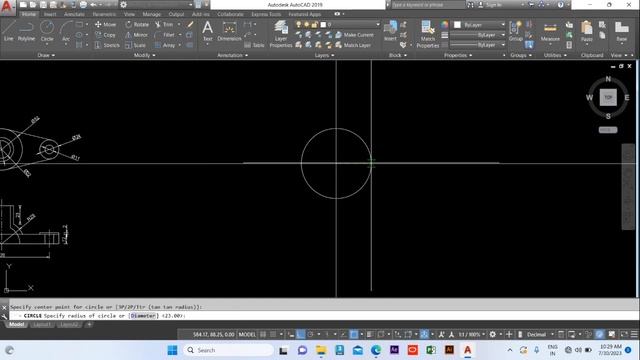Viewport: 640px width, 360px height.
Task: Toggle object snap in status bar
Action: 353,334
